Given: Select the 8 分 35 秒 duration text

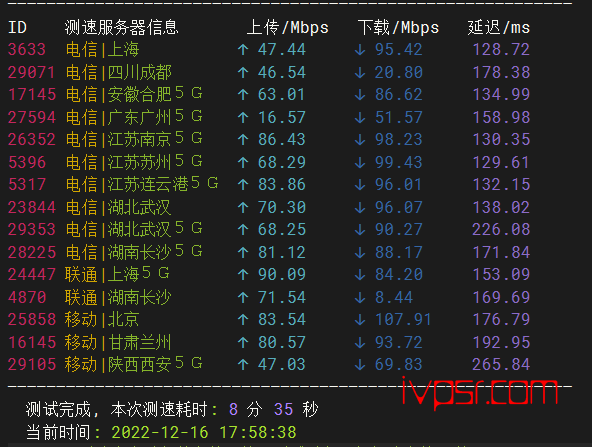Looking at the screenshot, I should point(274,409).
